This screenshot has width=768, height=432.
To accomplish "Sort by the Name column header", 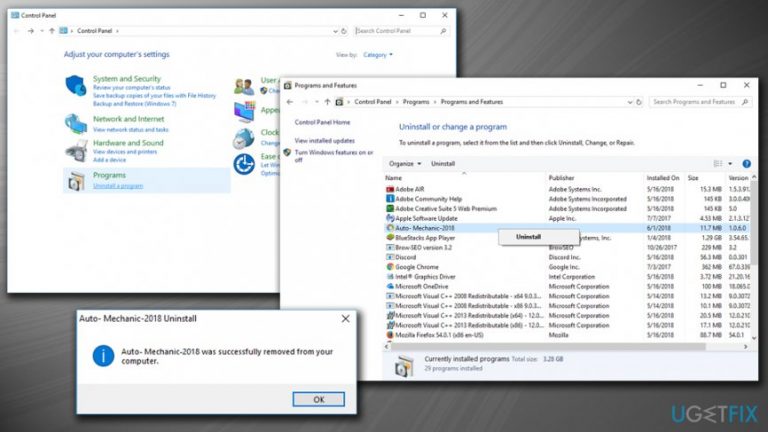I will click(464, 178).
